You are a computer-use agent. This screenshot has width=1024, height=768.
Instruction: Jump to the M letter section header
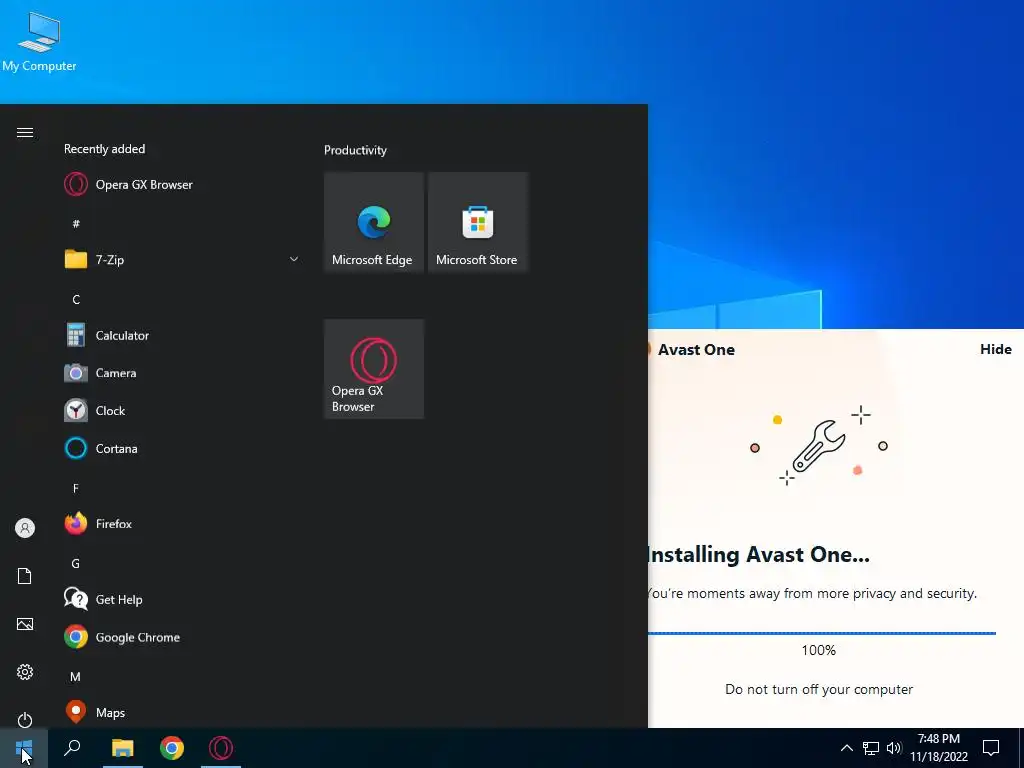click(76, 677)
